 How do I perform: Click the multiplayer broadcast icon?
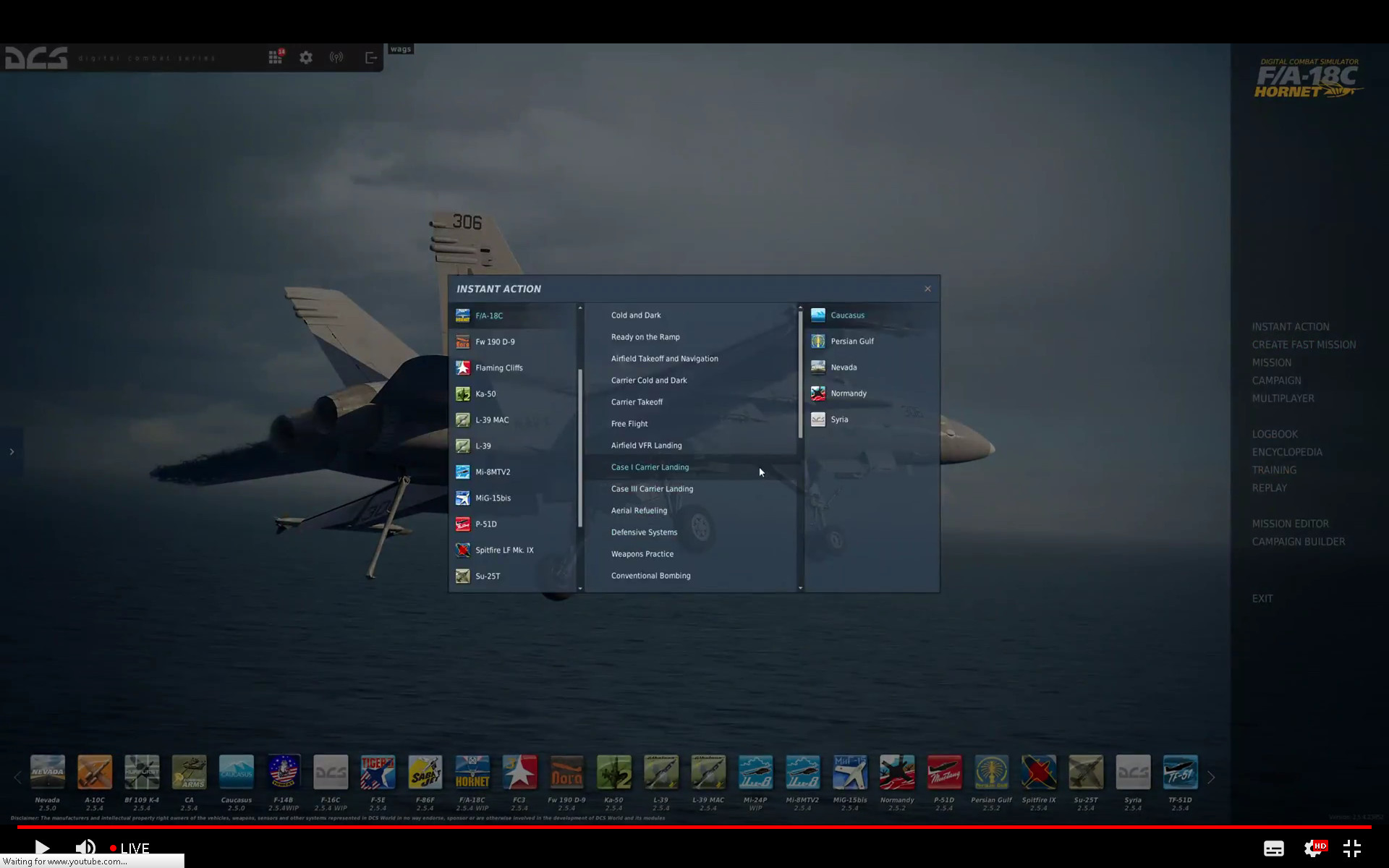336,58
